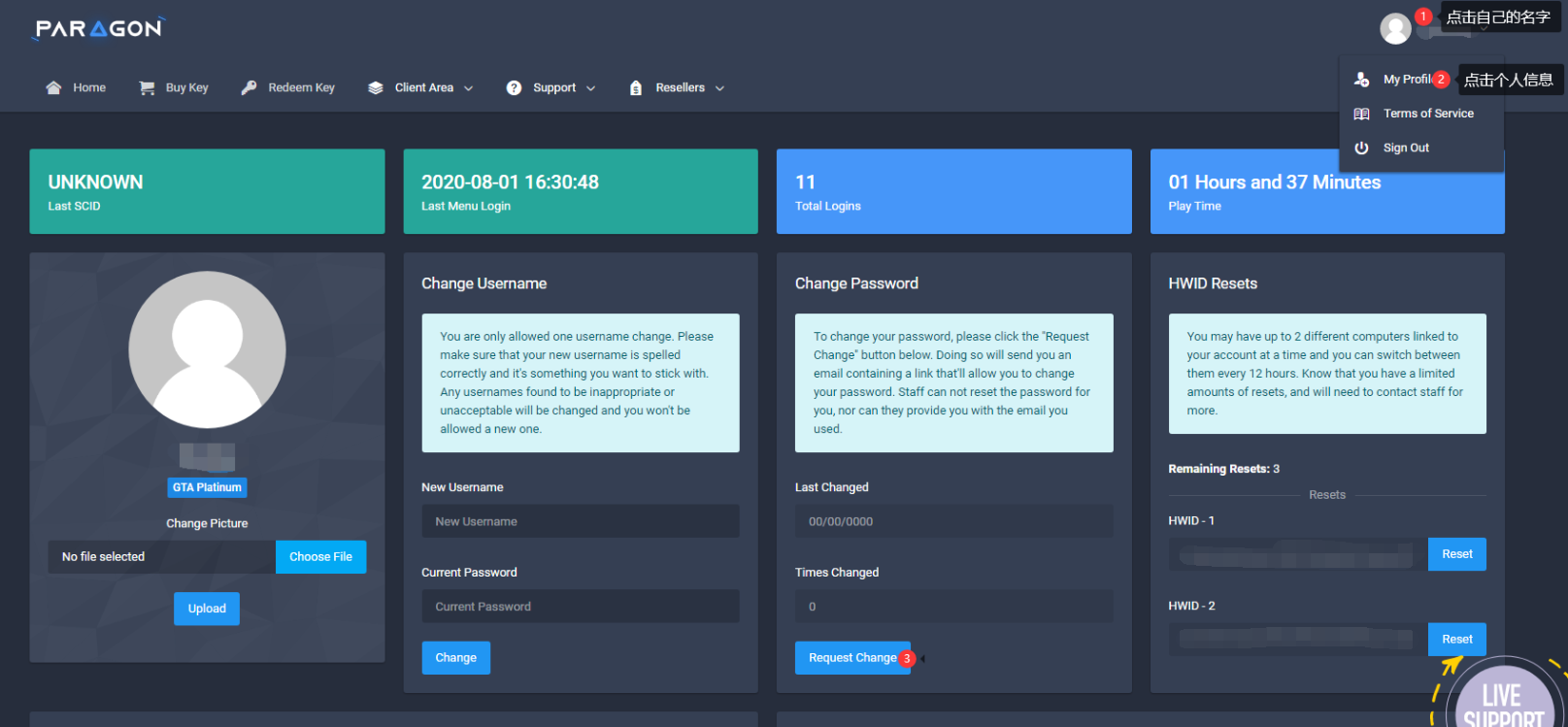Click the 11 Total Logins card
1568x727 pixels.
pos(953,191)
